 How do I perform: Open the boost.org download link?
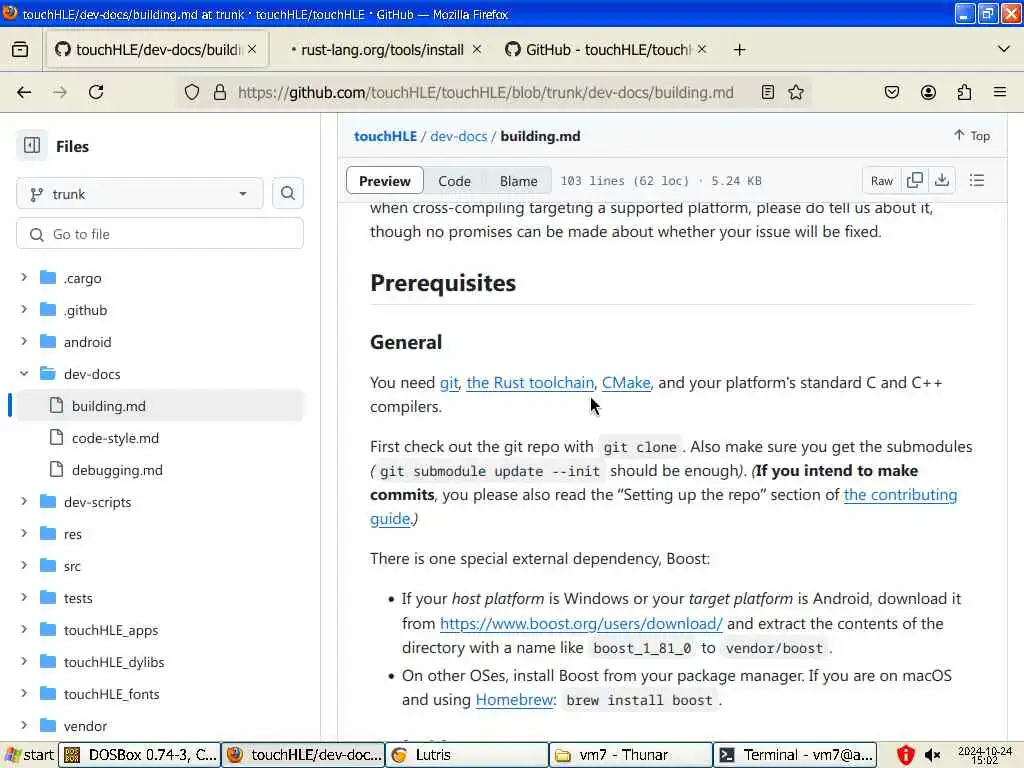[581, 624]
